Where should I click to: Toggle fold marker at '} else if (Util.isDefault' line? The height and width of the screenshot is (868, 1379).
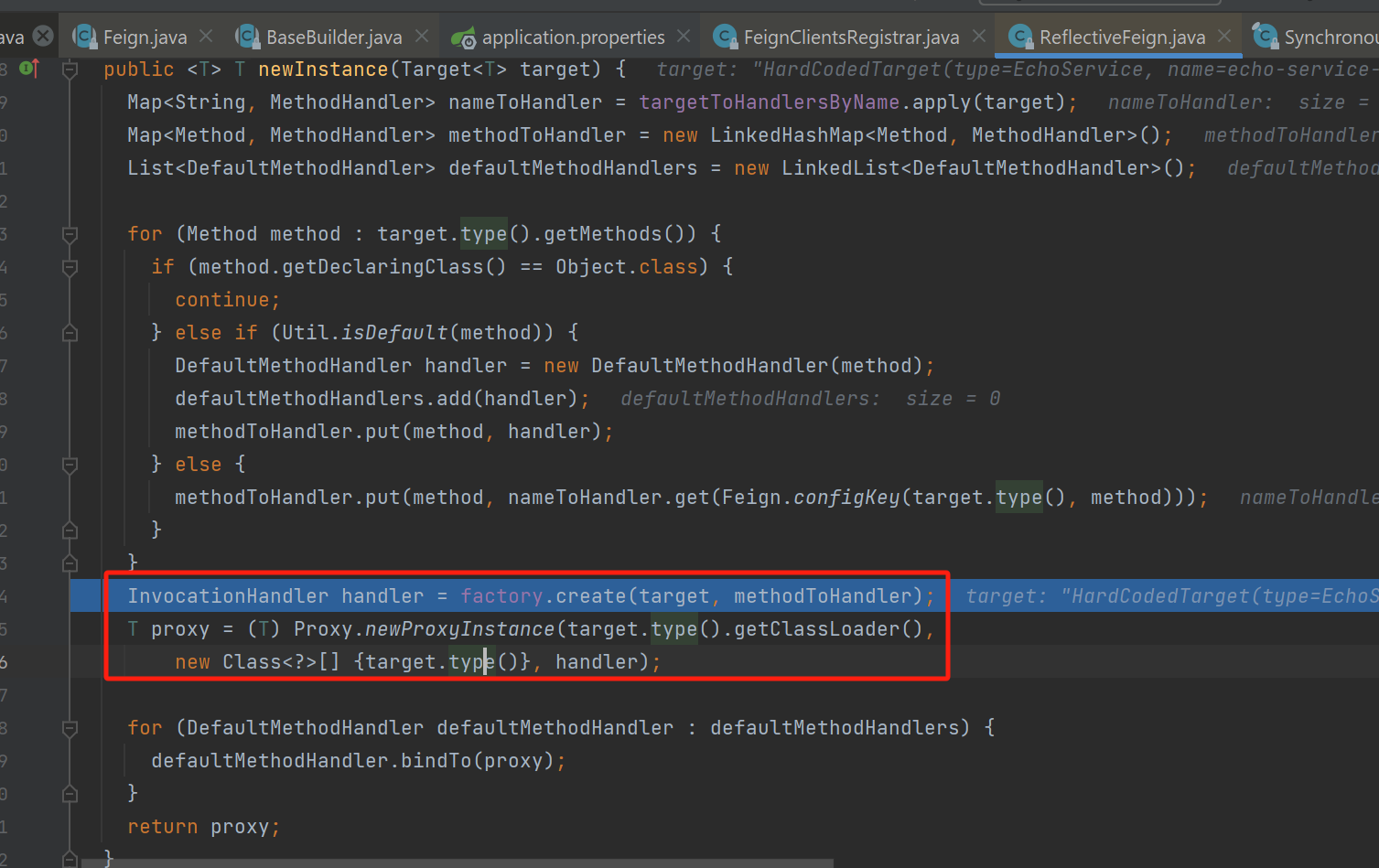click(x=70, y=333)
